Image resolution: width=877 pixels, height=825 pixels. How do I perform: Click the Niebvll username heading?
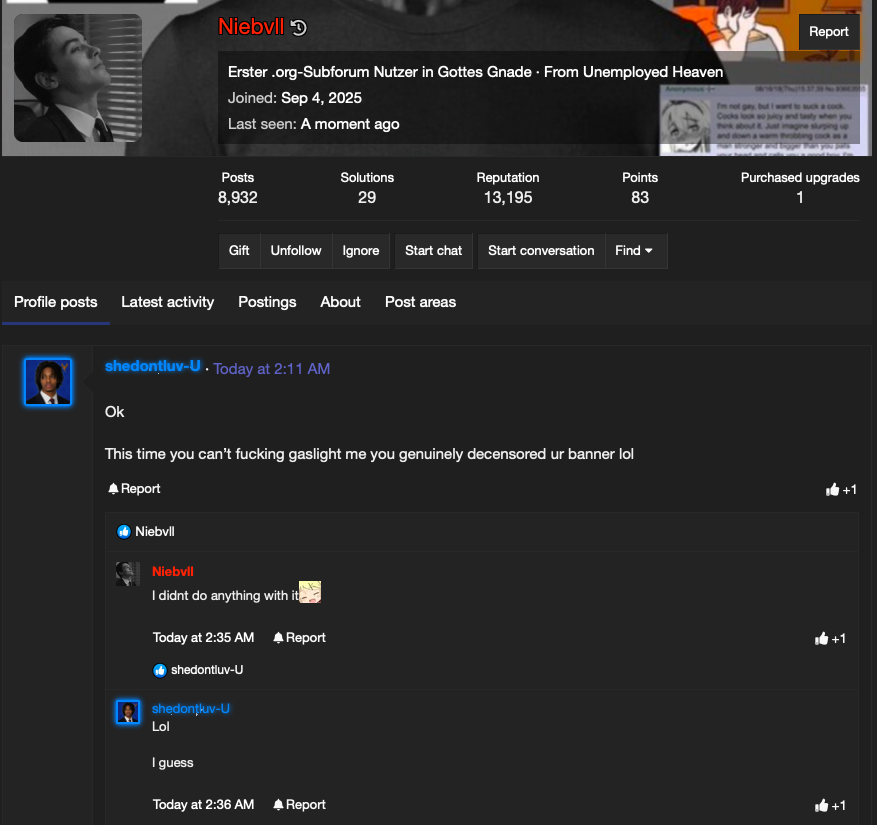[251, 26]
